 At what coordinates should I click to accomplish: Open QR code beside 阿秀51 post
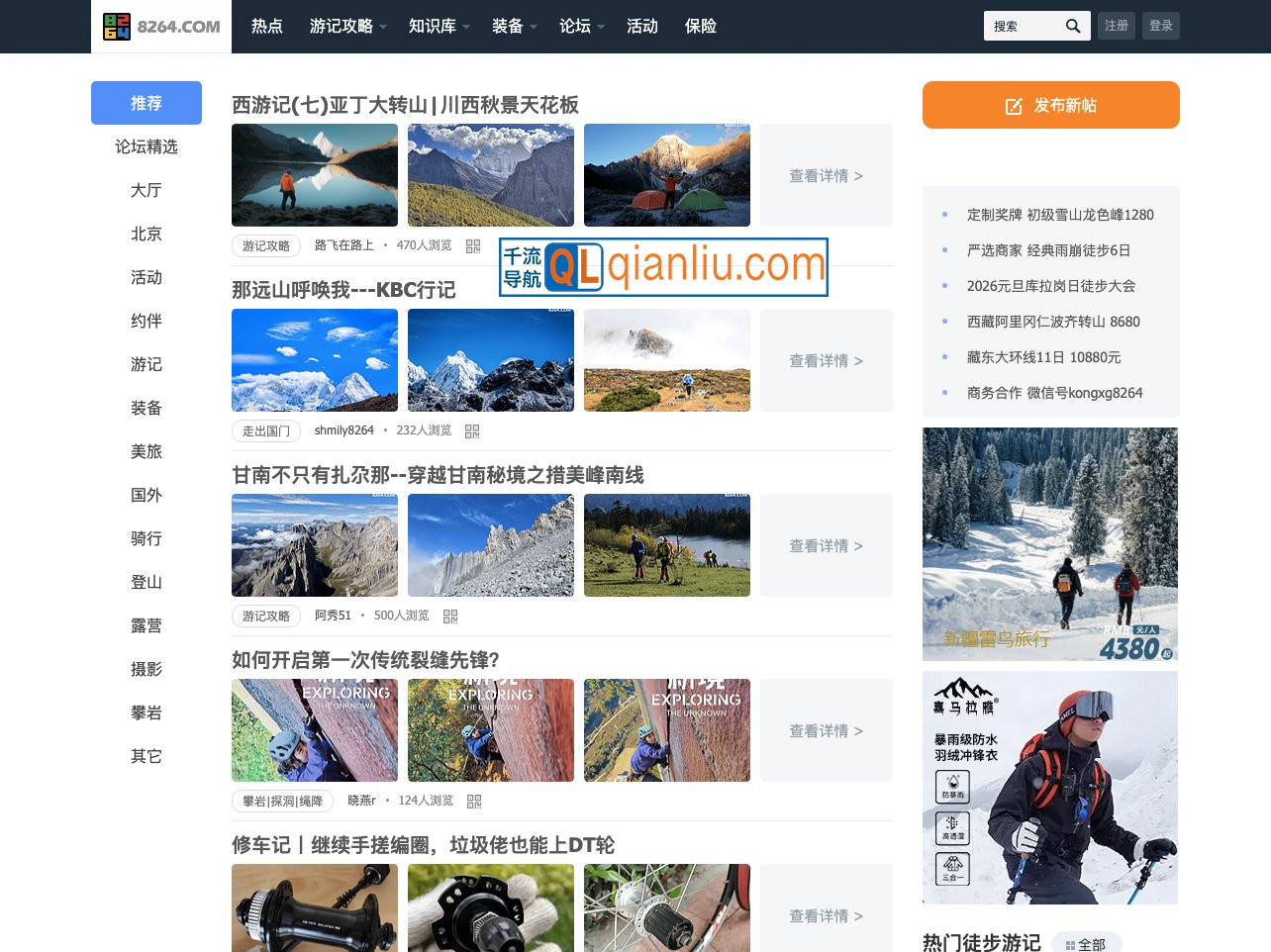[450, 617]
